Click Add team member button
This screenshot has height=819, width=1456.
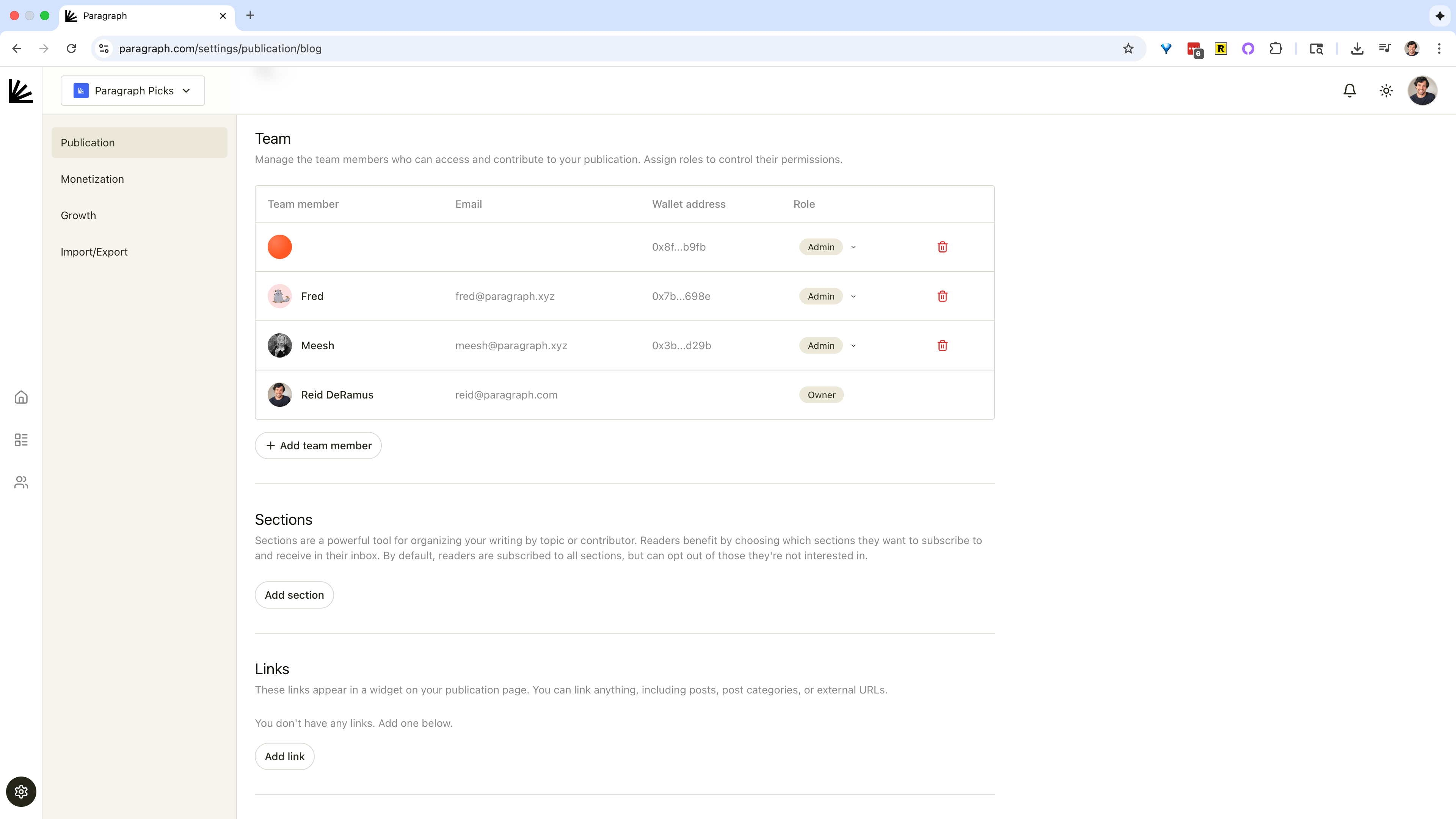[318, 446]
